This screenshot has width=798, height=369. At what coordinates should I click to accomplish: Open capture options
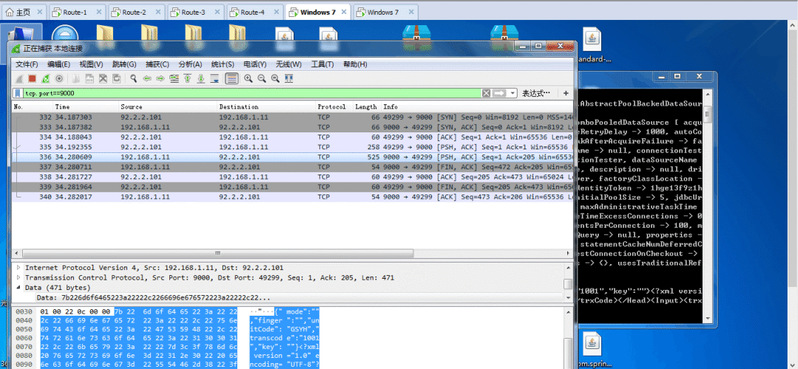[x=59, y=79]
